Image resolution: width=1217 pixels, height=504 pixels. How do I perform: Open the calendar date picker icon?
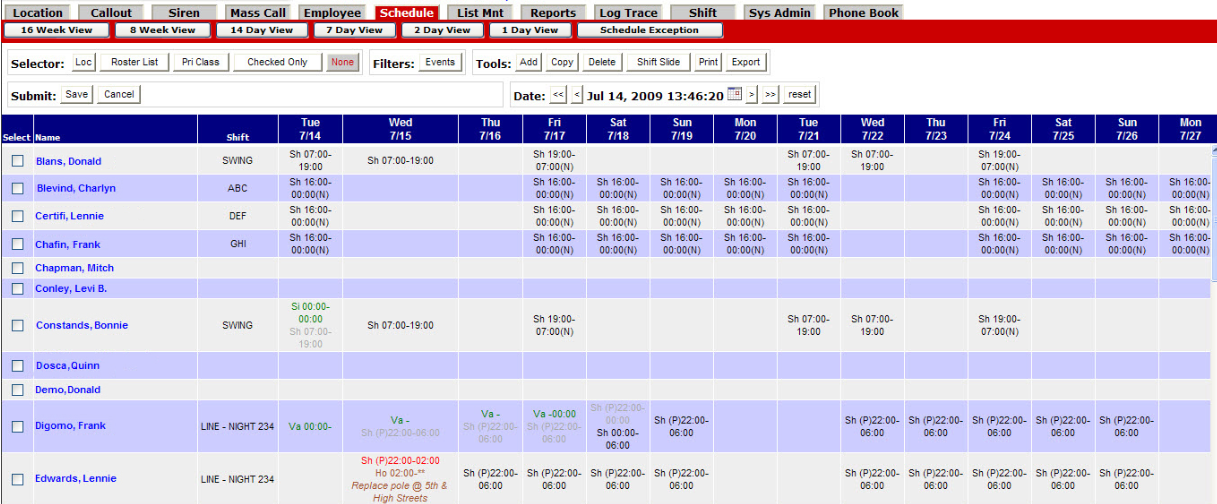click(x=734, y=94)
